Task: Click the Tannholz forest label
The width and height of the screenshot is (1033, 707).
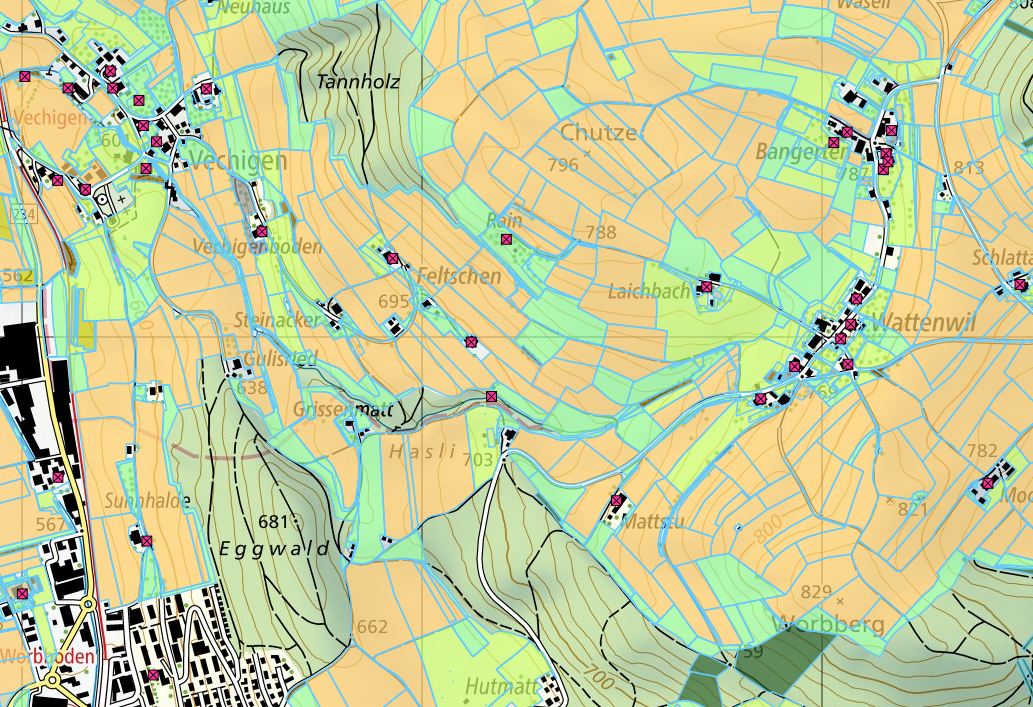Action: (x=357, y=82)
